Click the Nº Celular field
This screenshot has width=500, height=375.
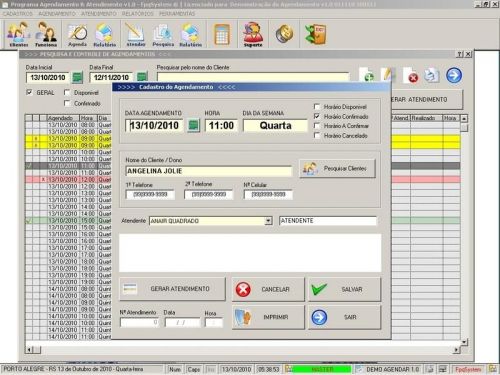268,194
